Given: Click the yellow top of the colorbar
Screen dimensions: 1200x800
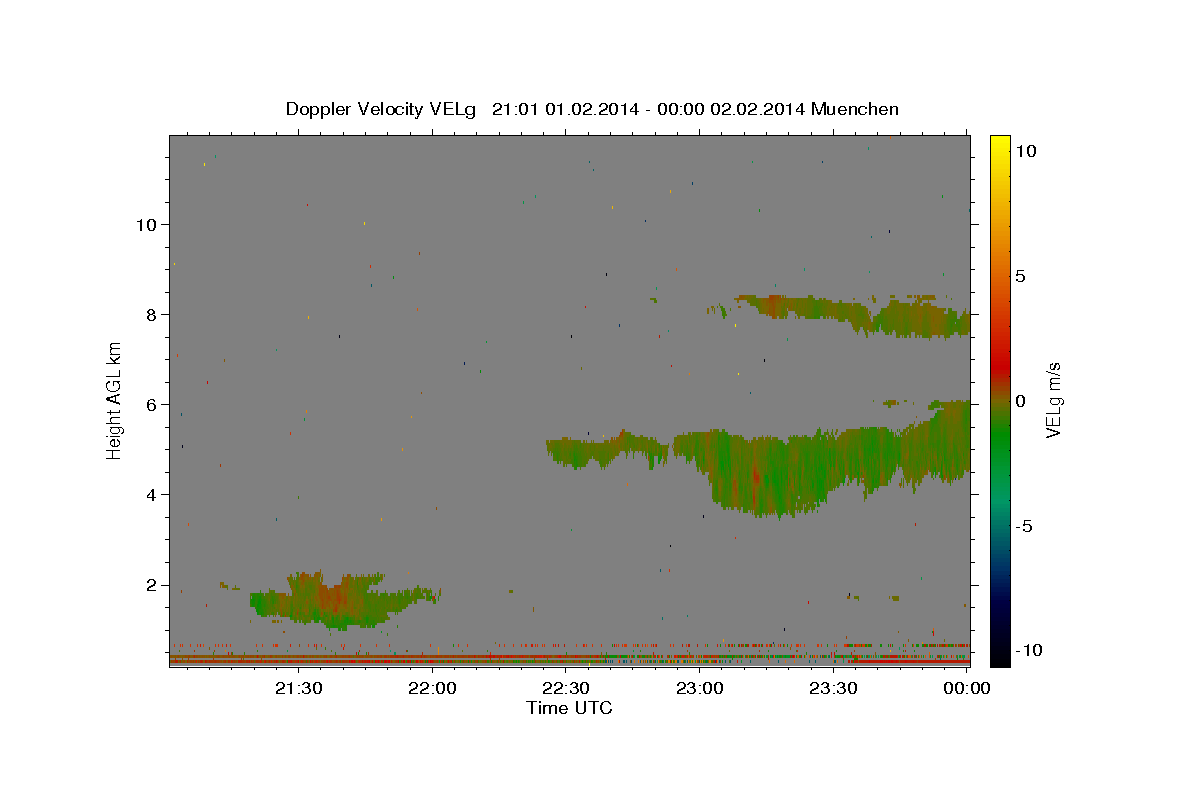Looking at the screenshot, I should coord(999,145).
